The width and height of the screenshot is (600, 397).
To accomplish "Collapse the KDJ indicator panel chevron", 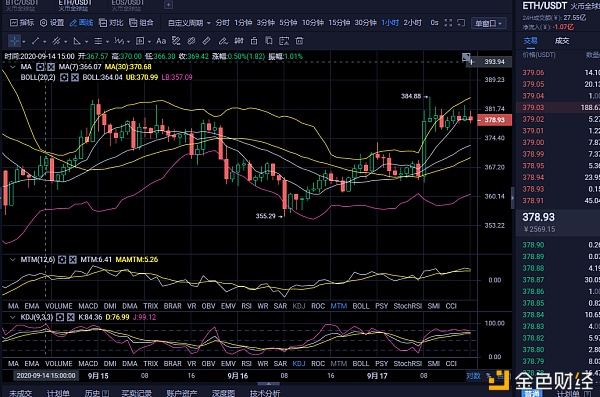I will 13,317.
